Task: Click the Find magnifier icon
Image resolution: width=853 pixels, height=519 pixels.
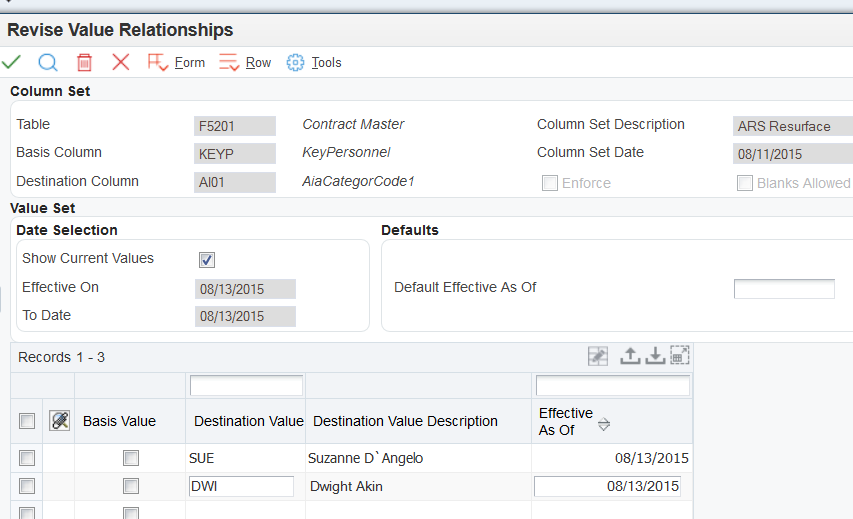Action: click(47, 62)
